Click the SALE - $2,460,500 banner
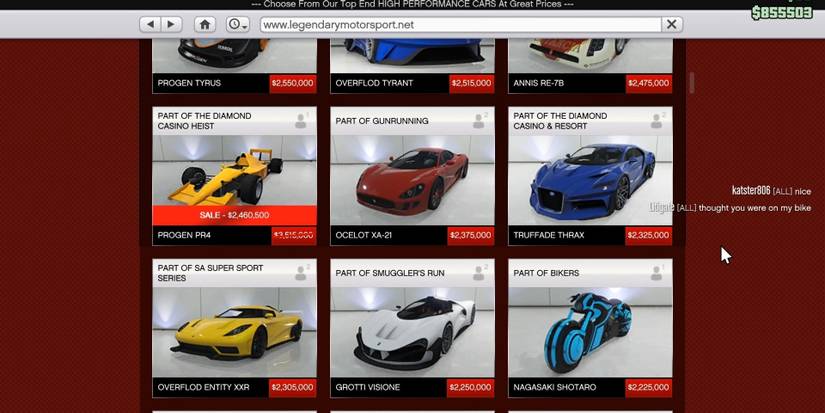The width and height of the screenshot is (825, 413). 235,215
